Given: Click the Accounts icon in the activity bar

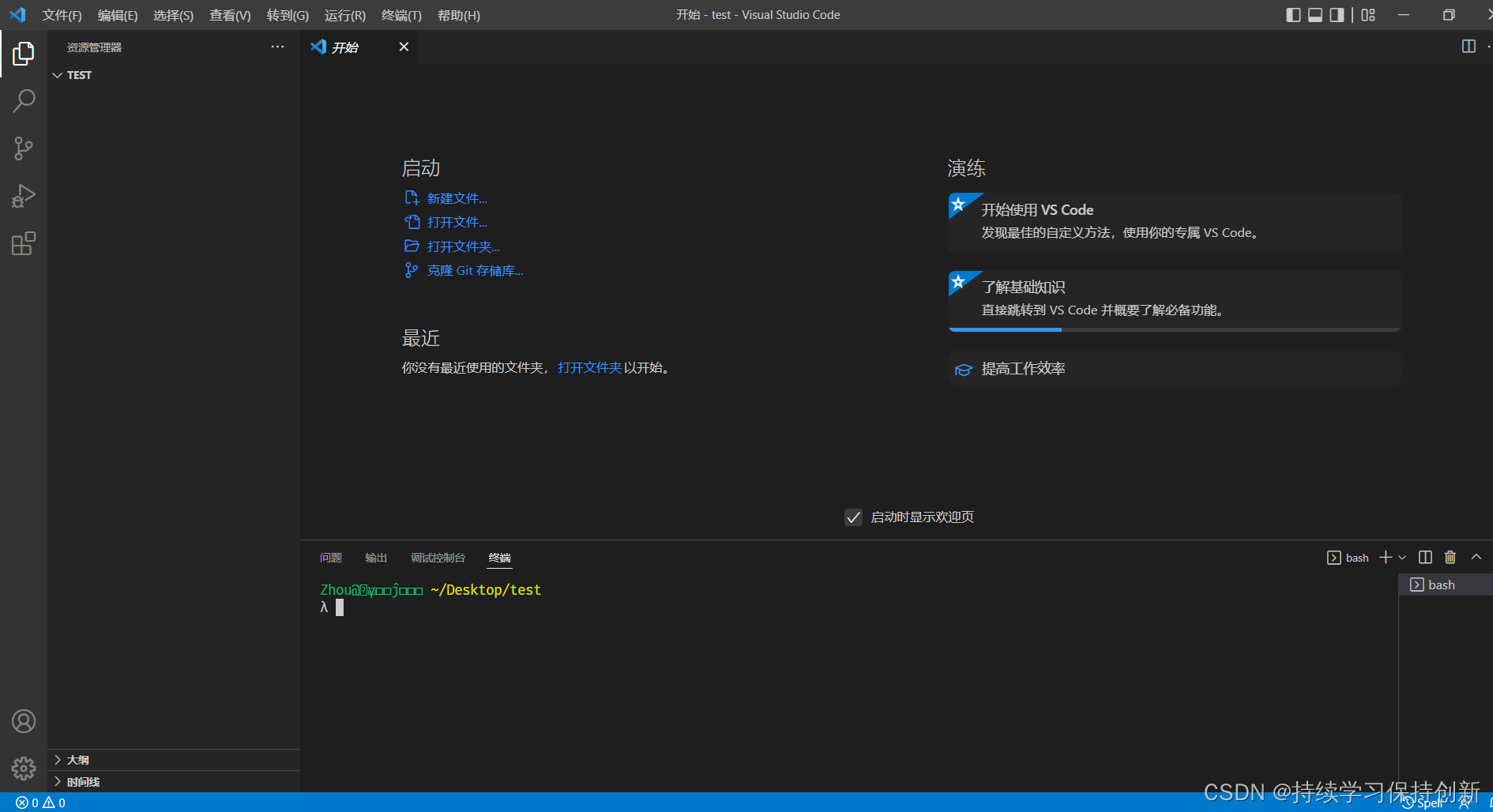Looking at the screenshot, I should tap(24, 720).
